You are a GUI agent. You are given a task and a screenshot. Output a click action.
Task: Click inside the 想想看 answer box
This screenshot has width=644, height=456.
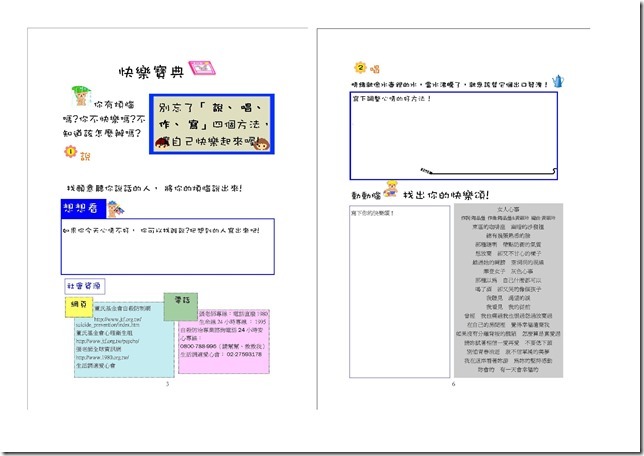click(x=166, y=250)
